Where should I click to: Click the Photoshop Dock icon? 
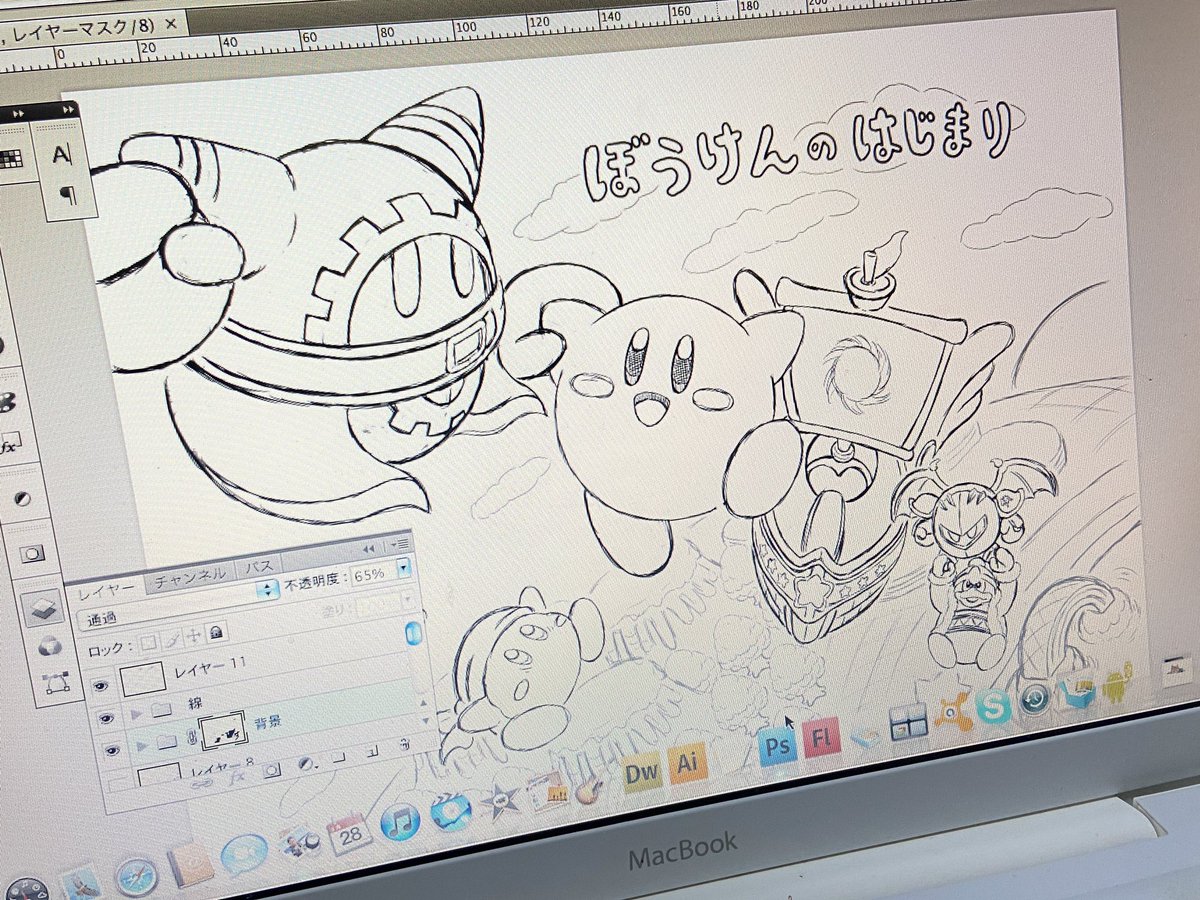click(777, 745)
